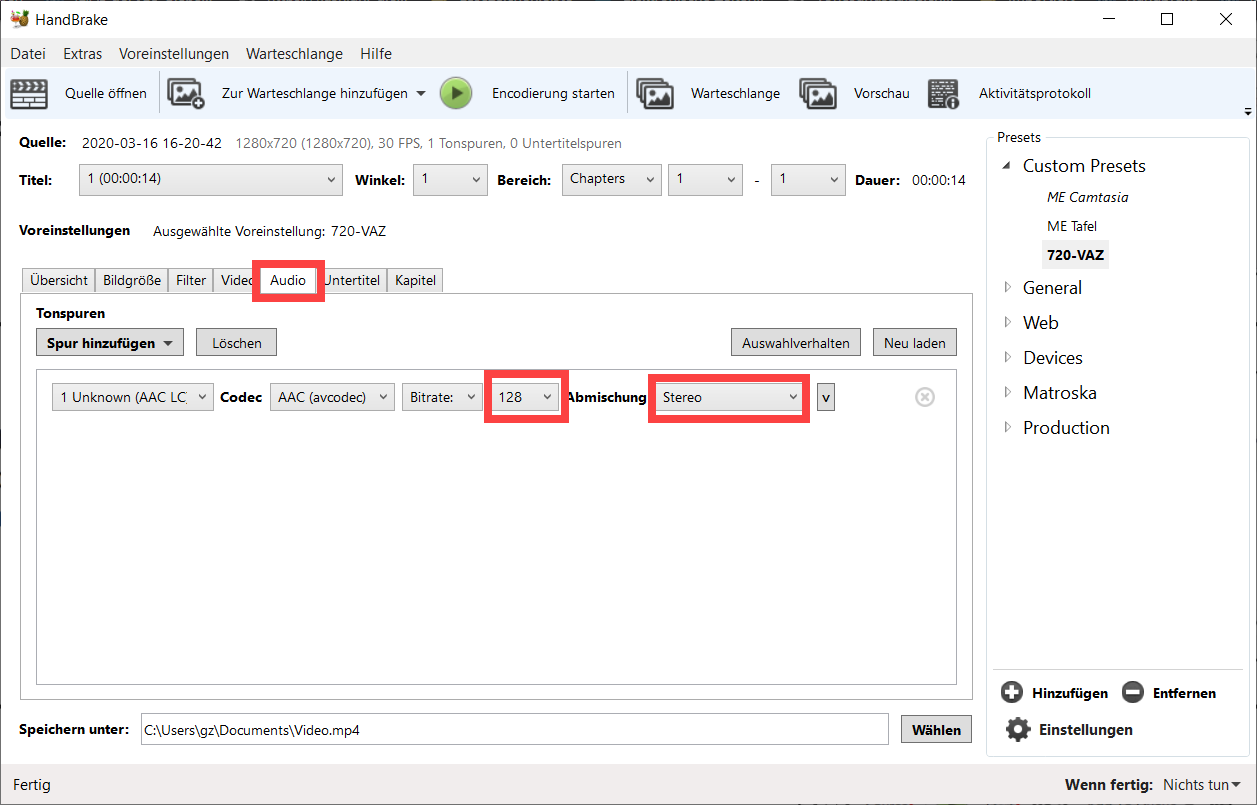Open the Warteschlange menu
The height and width of the screenshot is (805, 1257).
tap(294, 54)
